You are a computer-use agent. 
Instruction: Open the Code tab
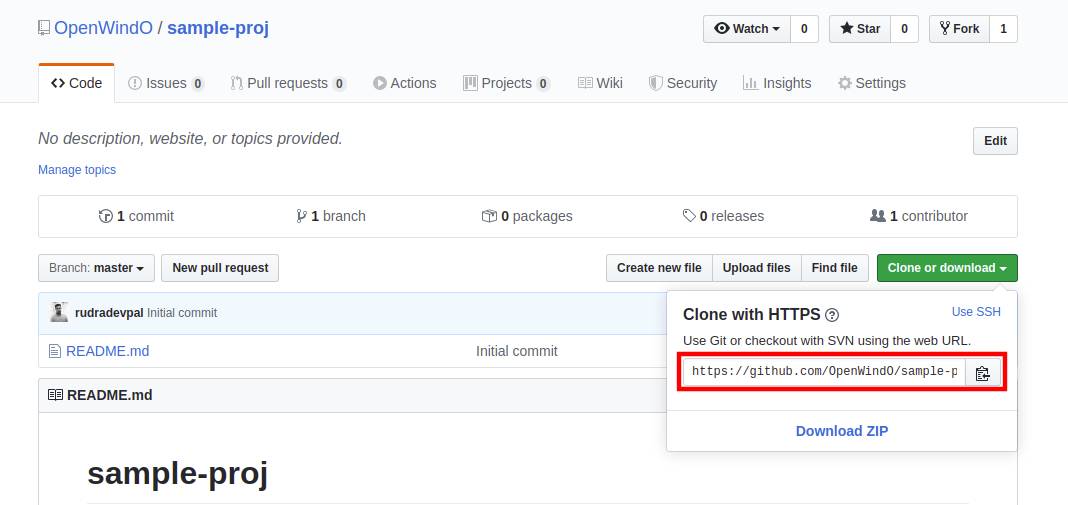(76, 83)
